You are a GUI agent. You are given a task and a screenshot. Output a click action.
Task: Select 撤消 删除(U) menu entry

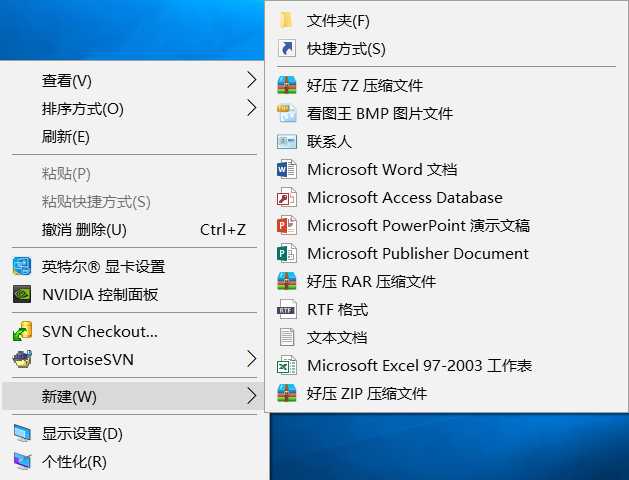(134, 230)
